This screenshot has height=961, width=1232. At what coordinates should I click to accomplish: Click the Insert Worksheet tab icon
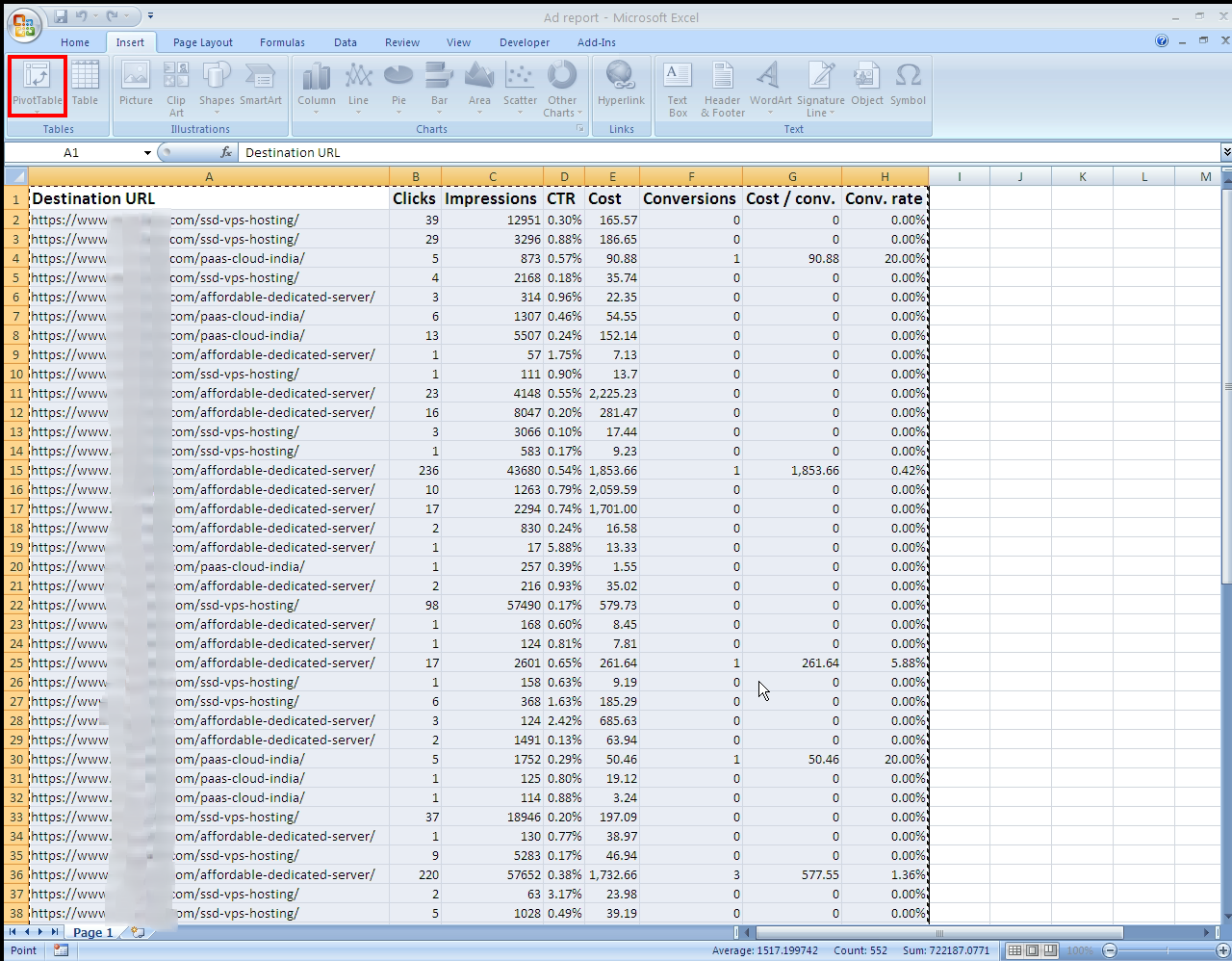[x=138, y=932]
